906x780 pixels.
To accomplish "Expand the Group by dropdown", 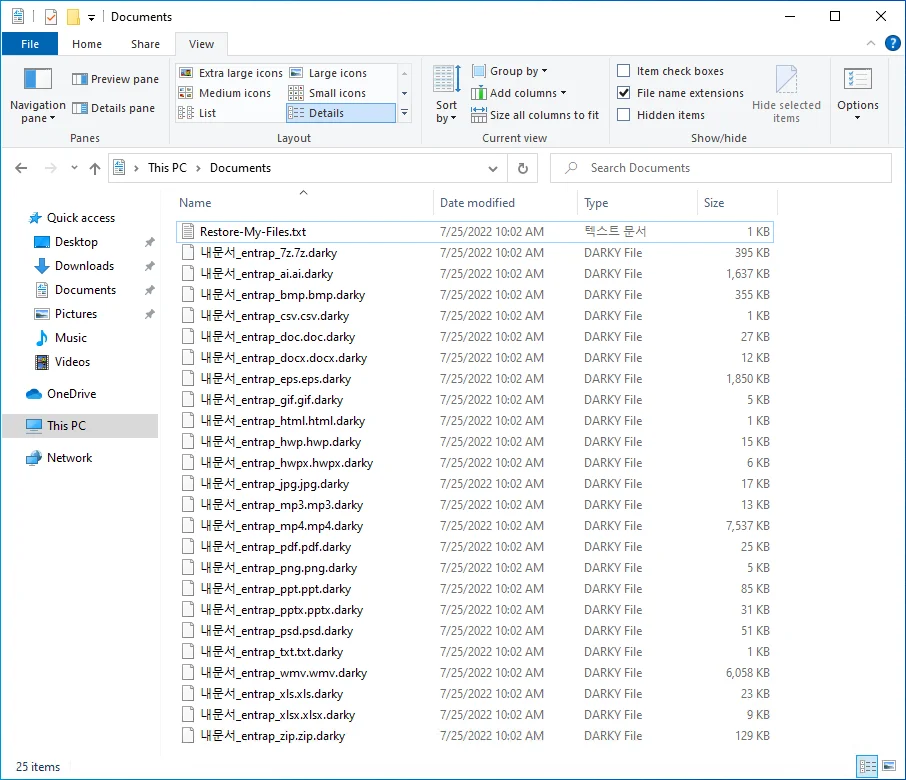I will click(518, 71).
